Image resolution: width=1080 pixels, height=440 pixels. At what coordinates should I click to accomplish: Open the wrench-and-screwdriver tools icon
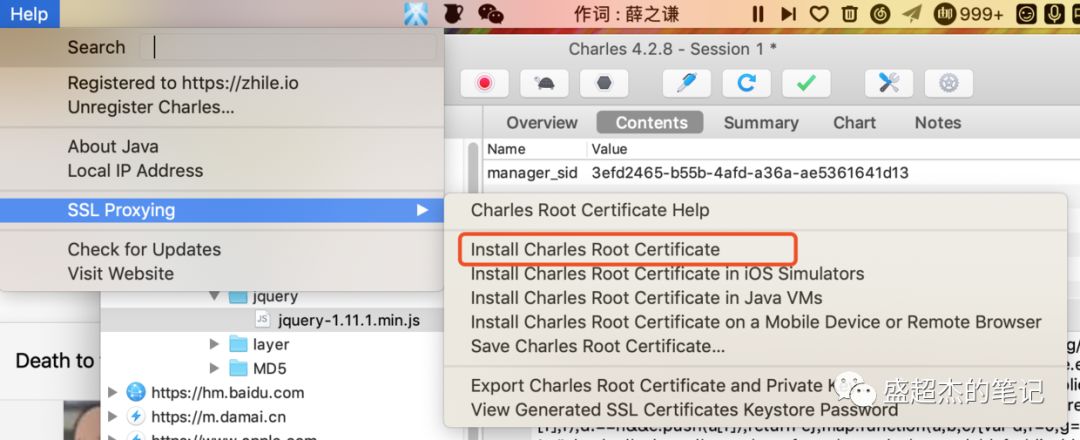click(889, 83)
